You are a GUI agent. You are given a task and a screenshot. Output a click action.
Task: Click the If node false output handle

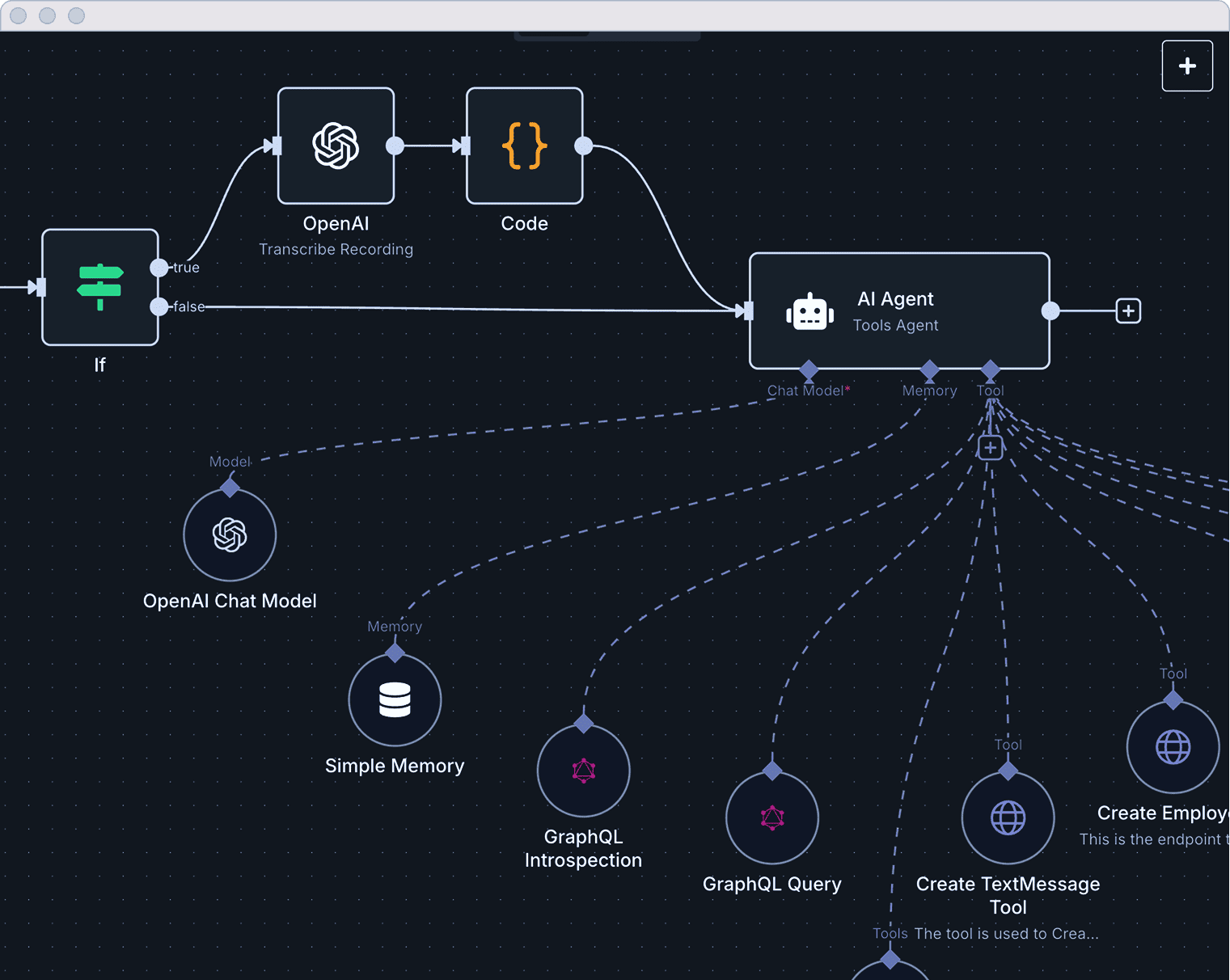(159, 306)
